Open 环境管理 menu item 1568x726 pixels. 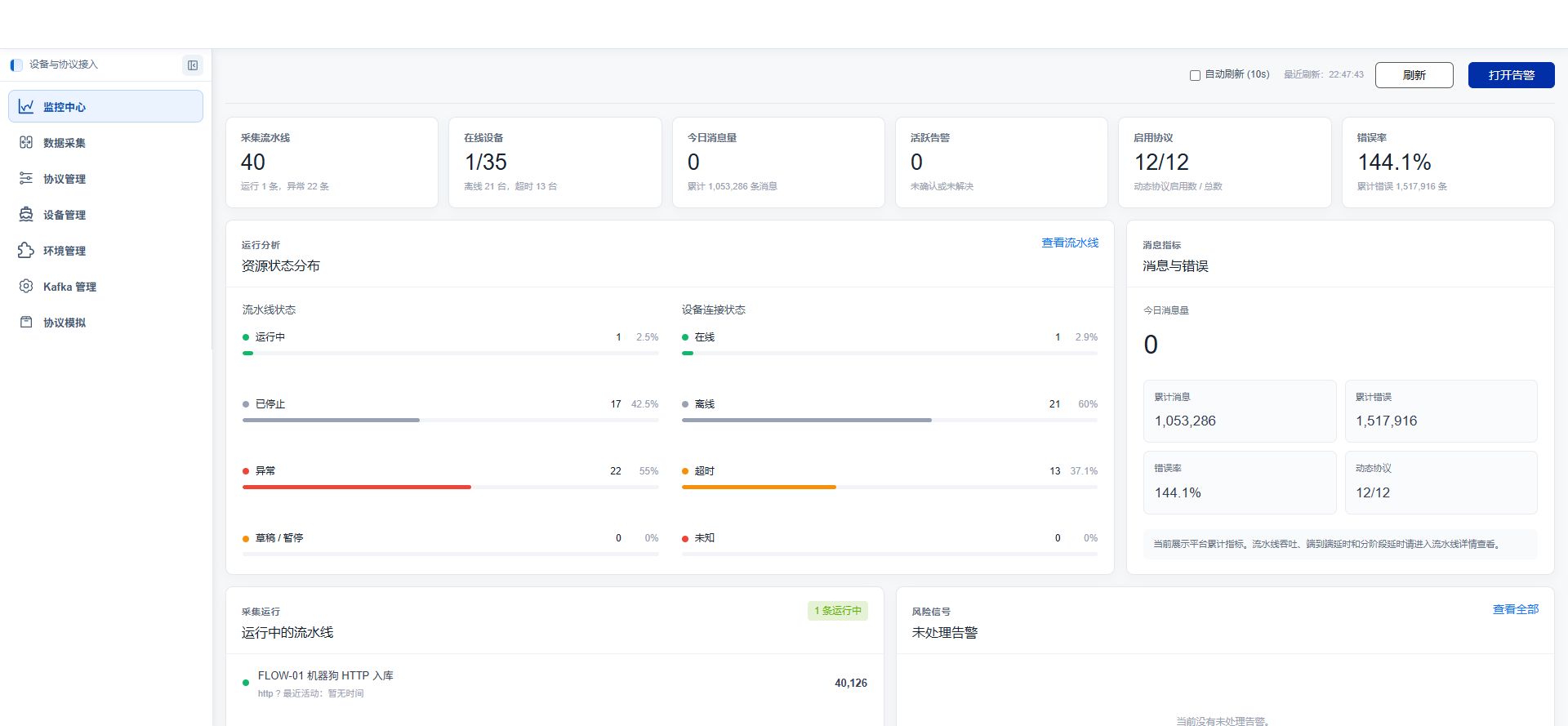[105, 250]
